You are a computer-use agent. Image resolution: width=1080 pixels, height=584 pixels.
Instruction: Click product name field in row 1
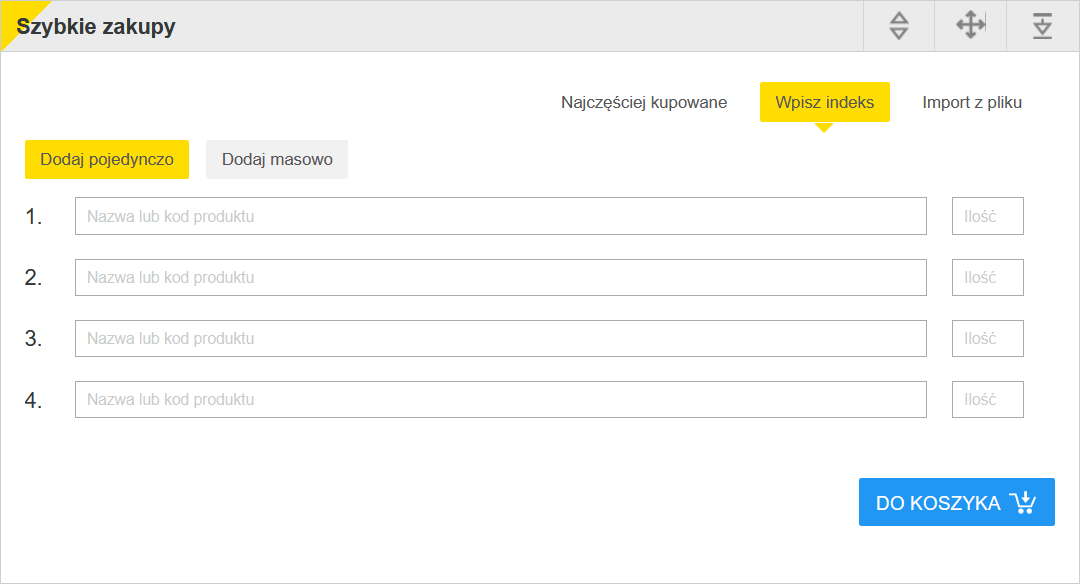tap(501, 216)
